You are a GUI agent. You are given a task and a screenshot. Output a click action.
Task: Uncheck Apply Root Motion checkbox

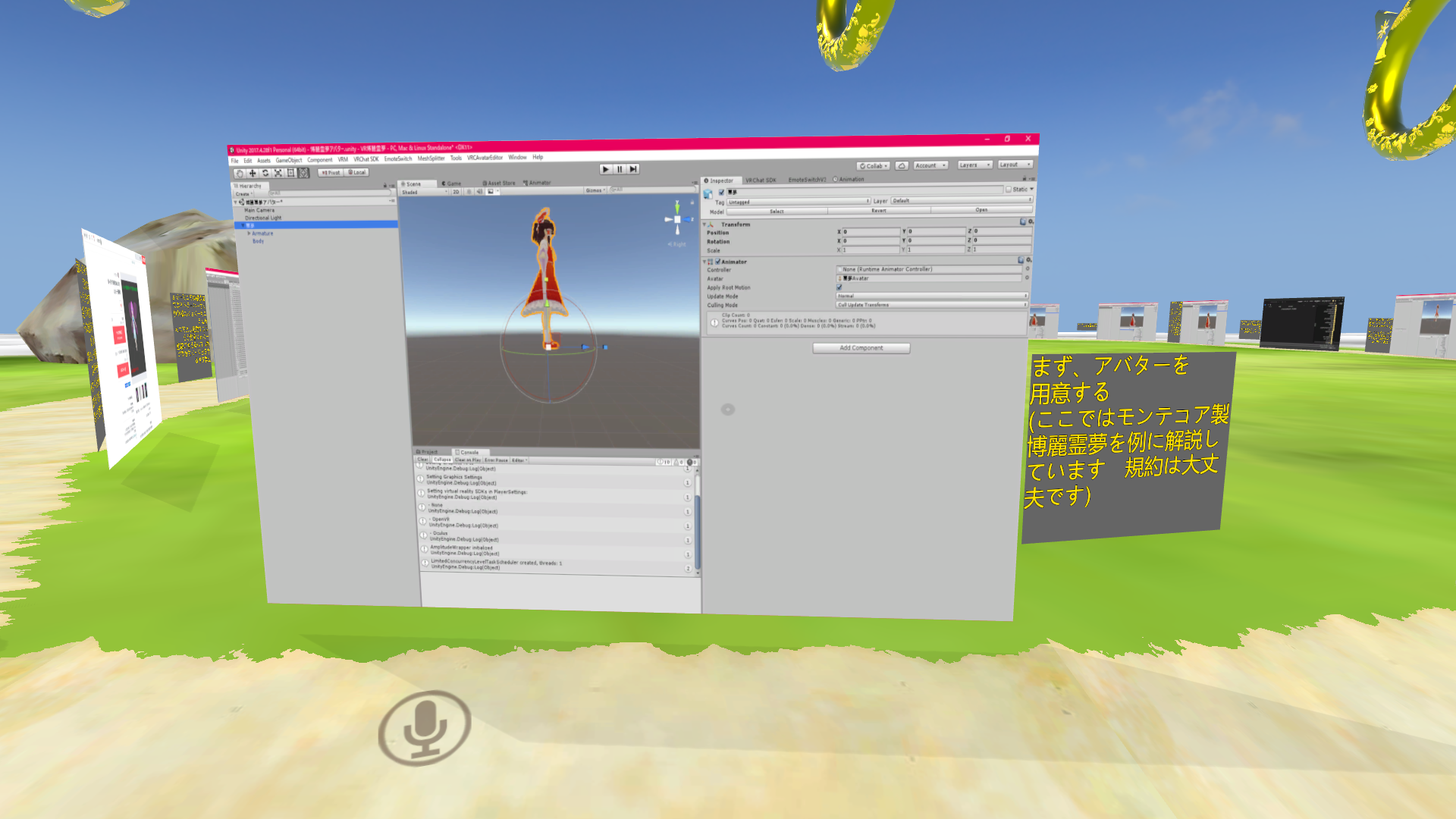point(839,287)
